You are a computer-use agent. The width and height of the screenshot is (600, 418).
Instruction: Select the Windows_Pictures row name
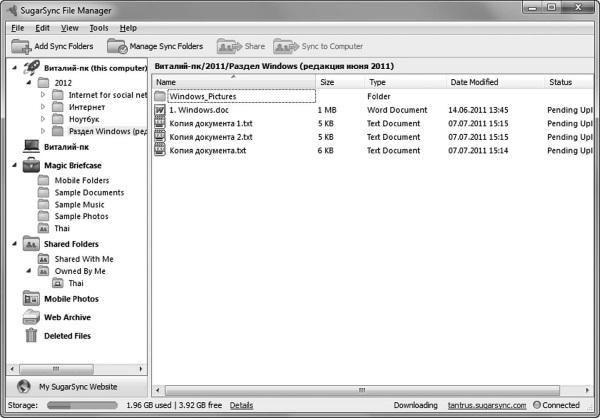(x=203, y=96)
